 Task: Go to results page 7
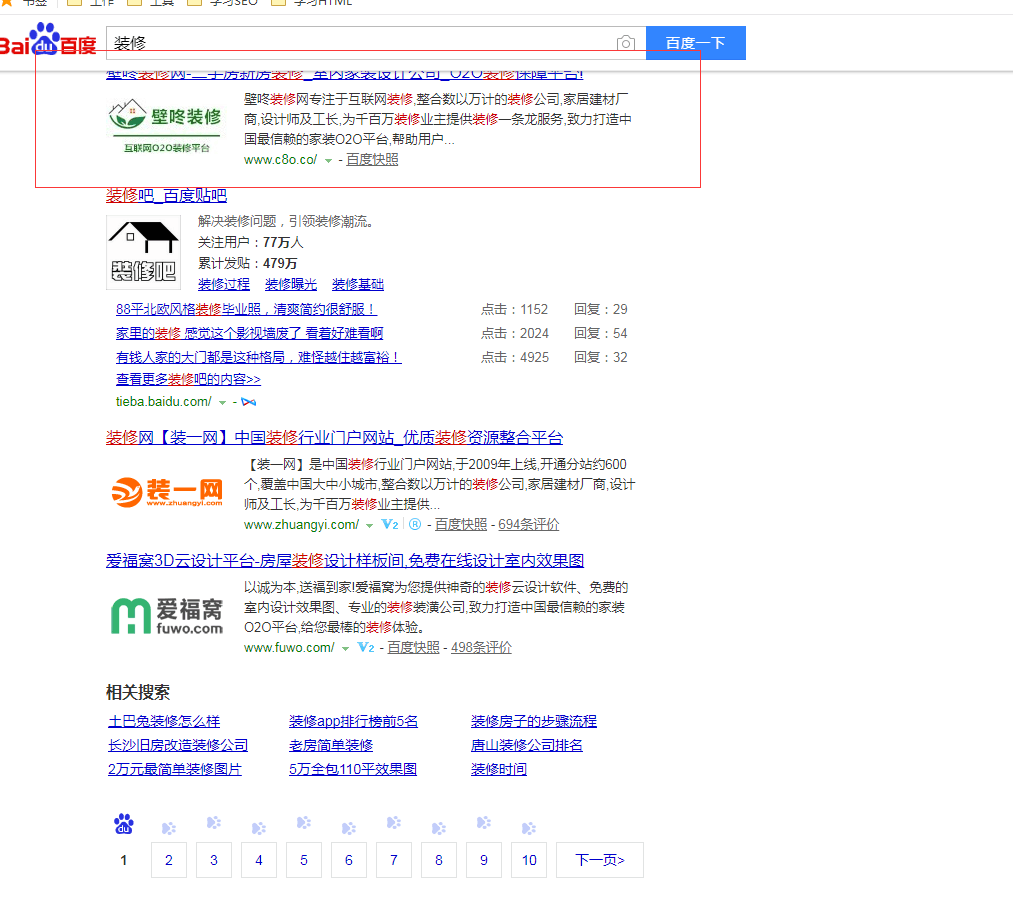pos(394,860)
